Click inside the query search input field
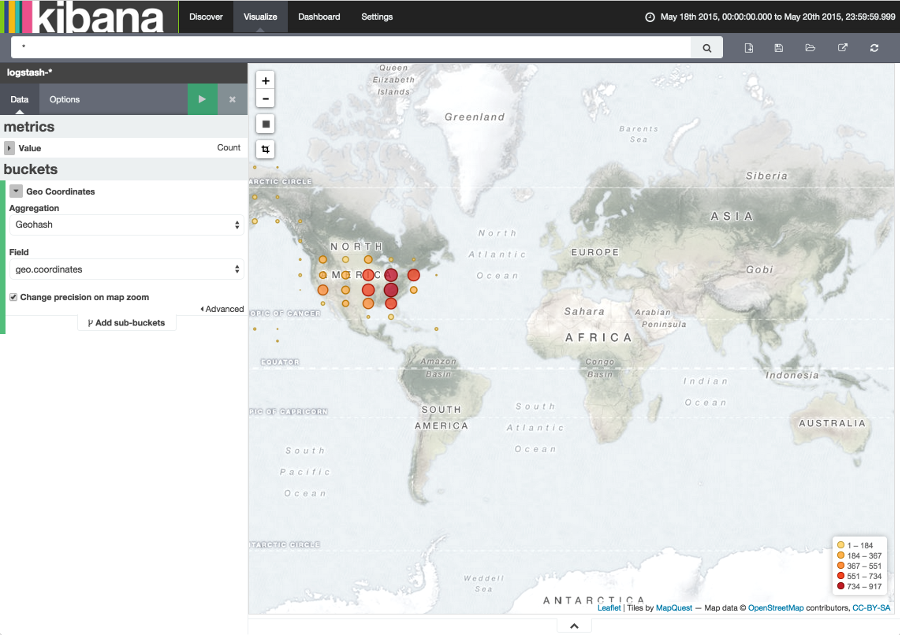Viewport: 900px width, 635px height. [x=350, y=47]
